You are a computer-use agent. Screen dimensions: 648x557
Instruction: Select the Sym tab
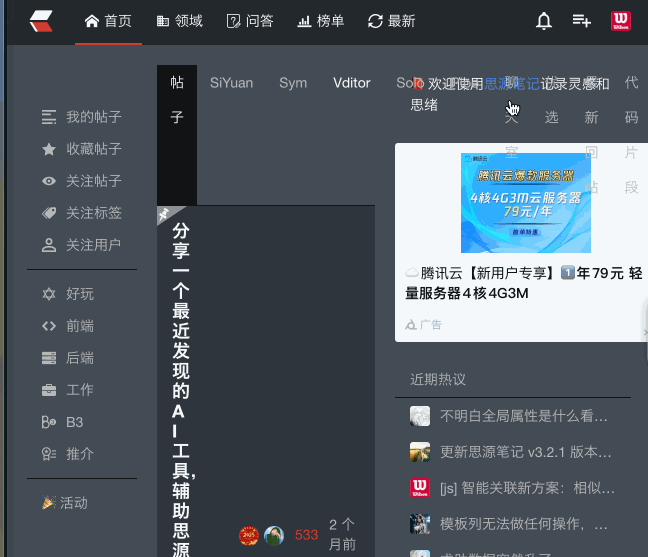point(293,83)
